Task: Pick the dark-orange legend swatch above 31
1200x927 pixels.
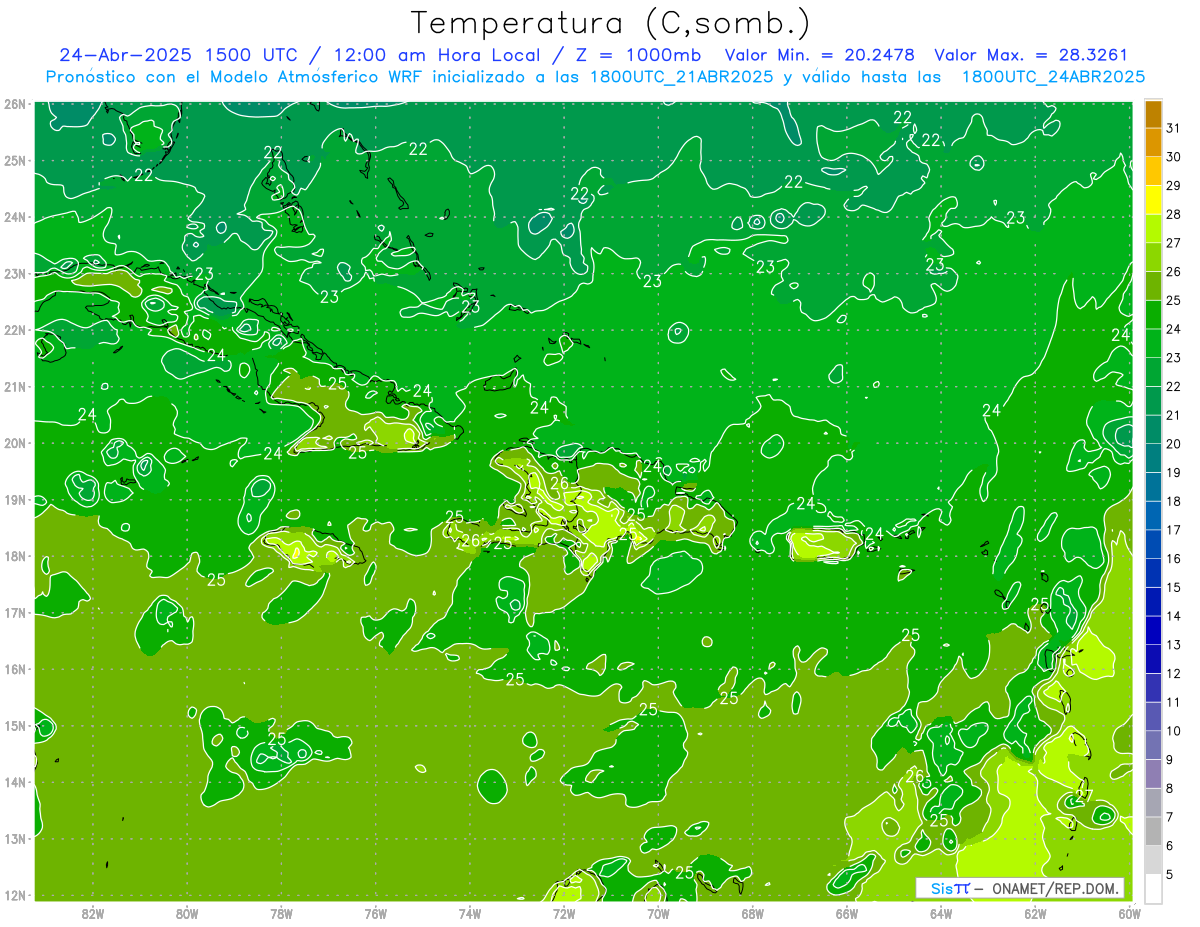Action: tap(1154, 115)
